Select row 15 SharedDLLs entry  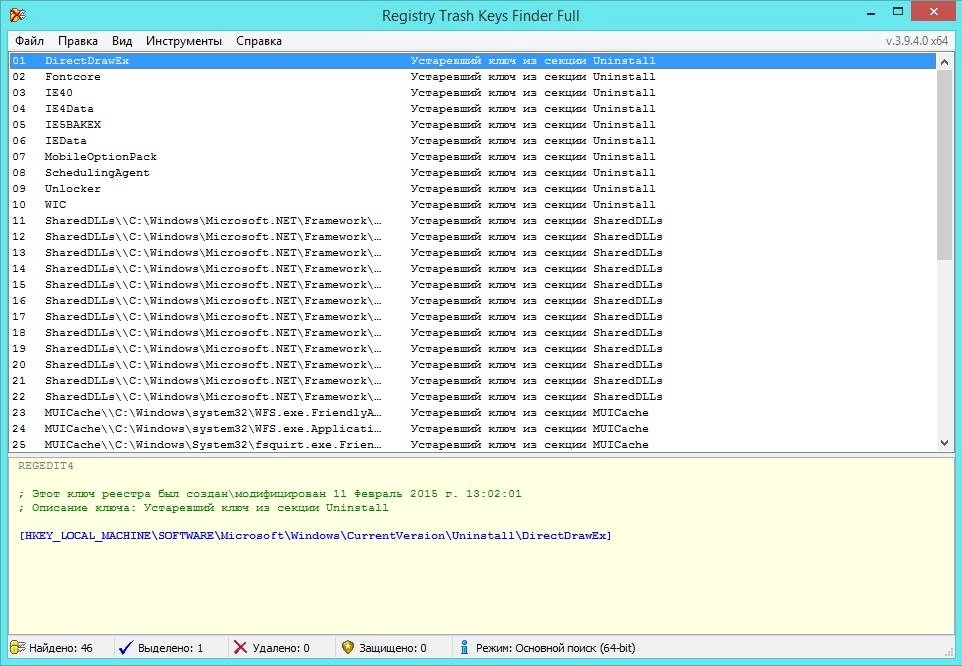point(472,285)
